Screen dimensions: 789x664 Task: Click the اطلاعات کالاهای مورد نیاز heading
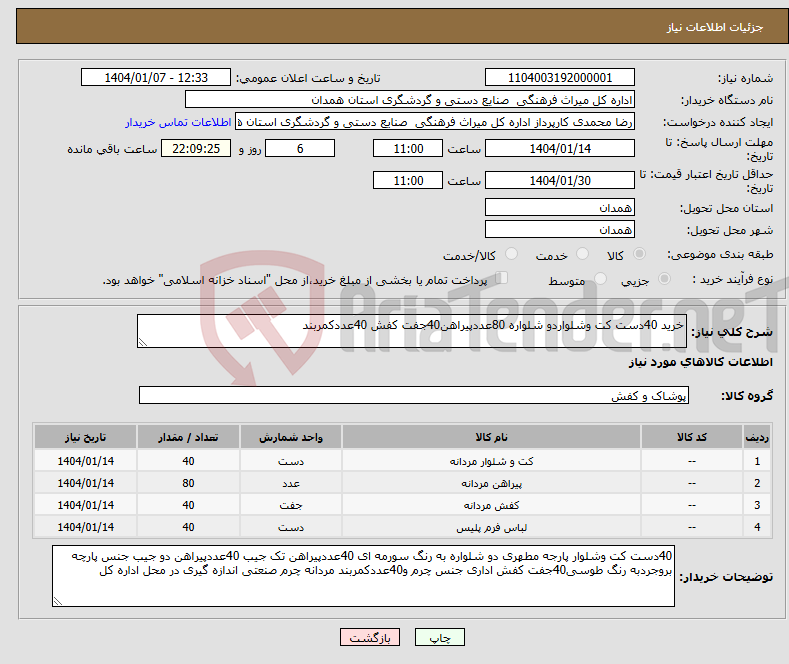tap(700, 362)
